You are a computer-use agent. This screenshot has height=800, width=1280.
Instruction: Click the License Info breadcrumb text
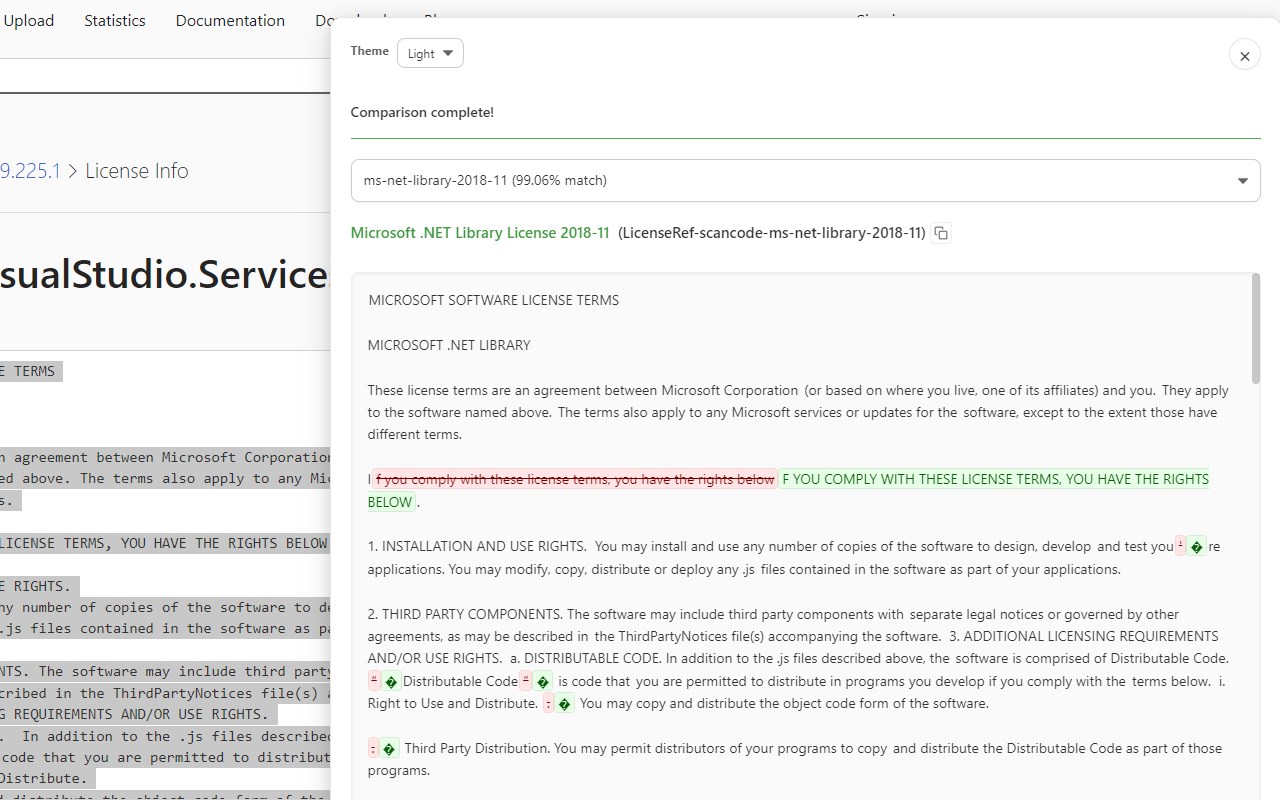coord(136,171)
